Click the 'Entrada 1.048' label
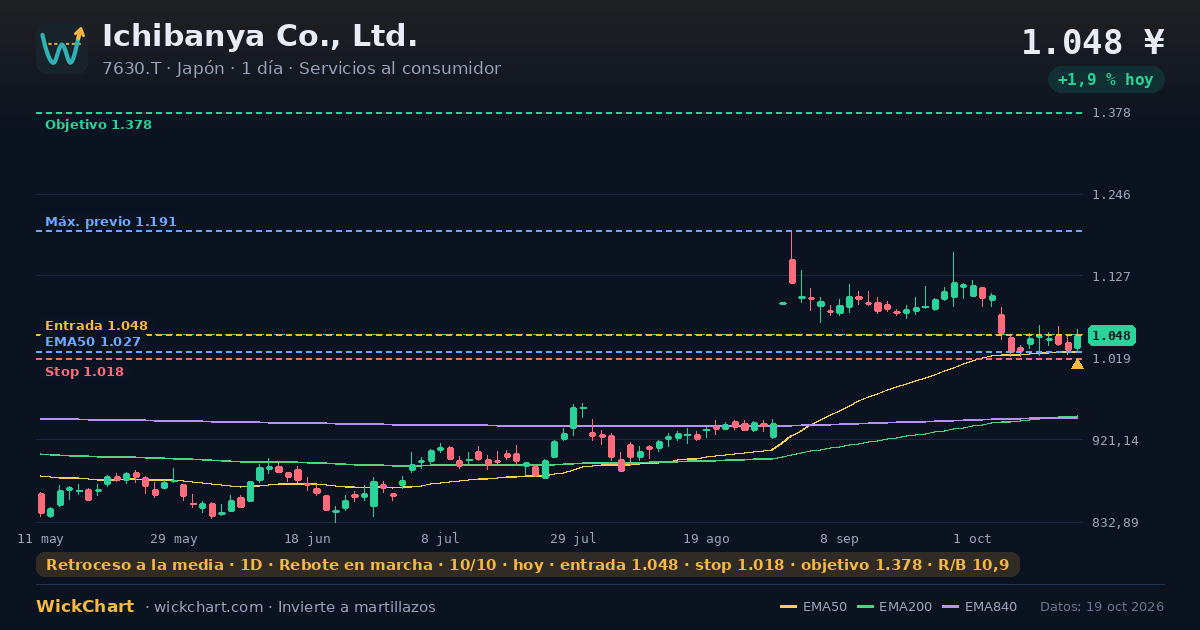Screen dimensions: 1200x630 (96, 325)
